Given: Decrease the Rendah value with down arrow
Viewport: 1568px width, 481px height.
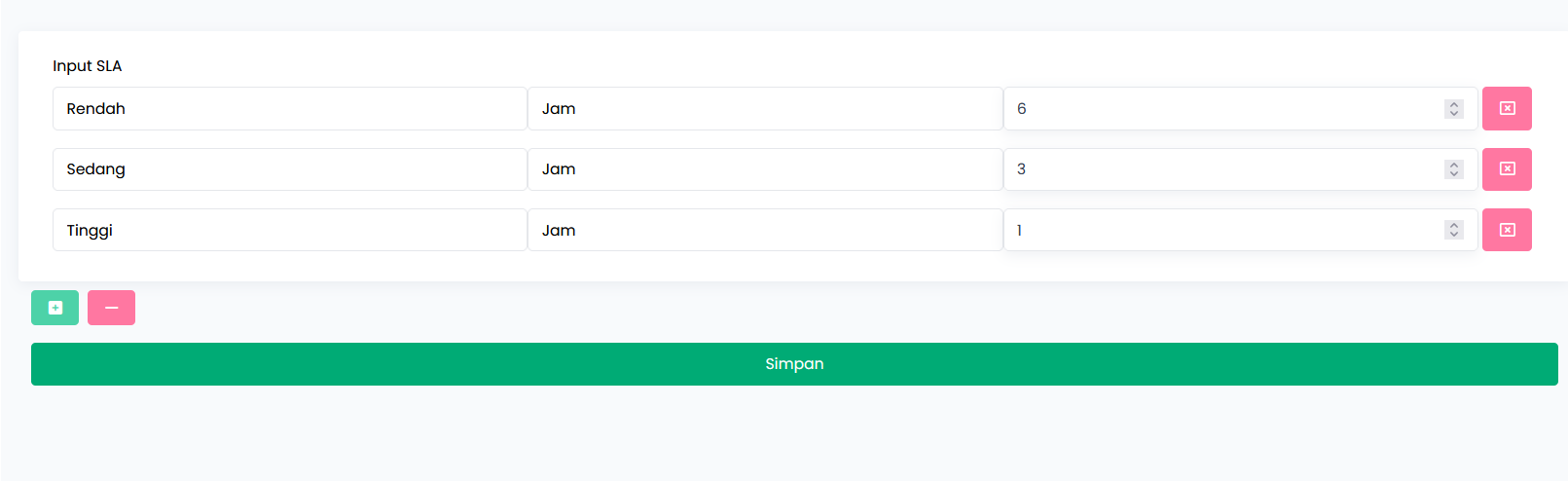Looking at the screenshot, I should 1454,113.
